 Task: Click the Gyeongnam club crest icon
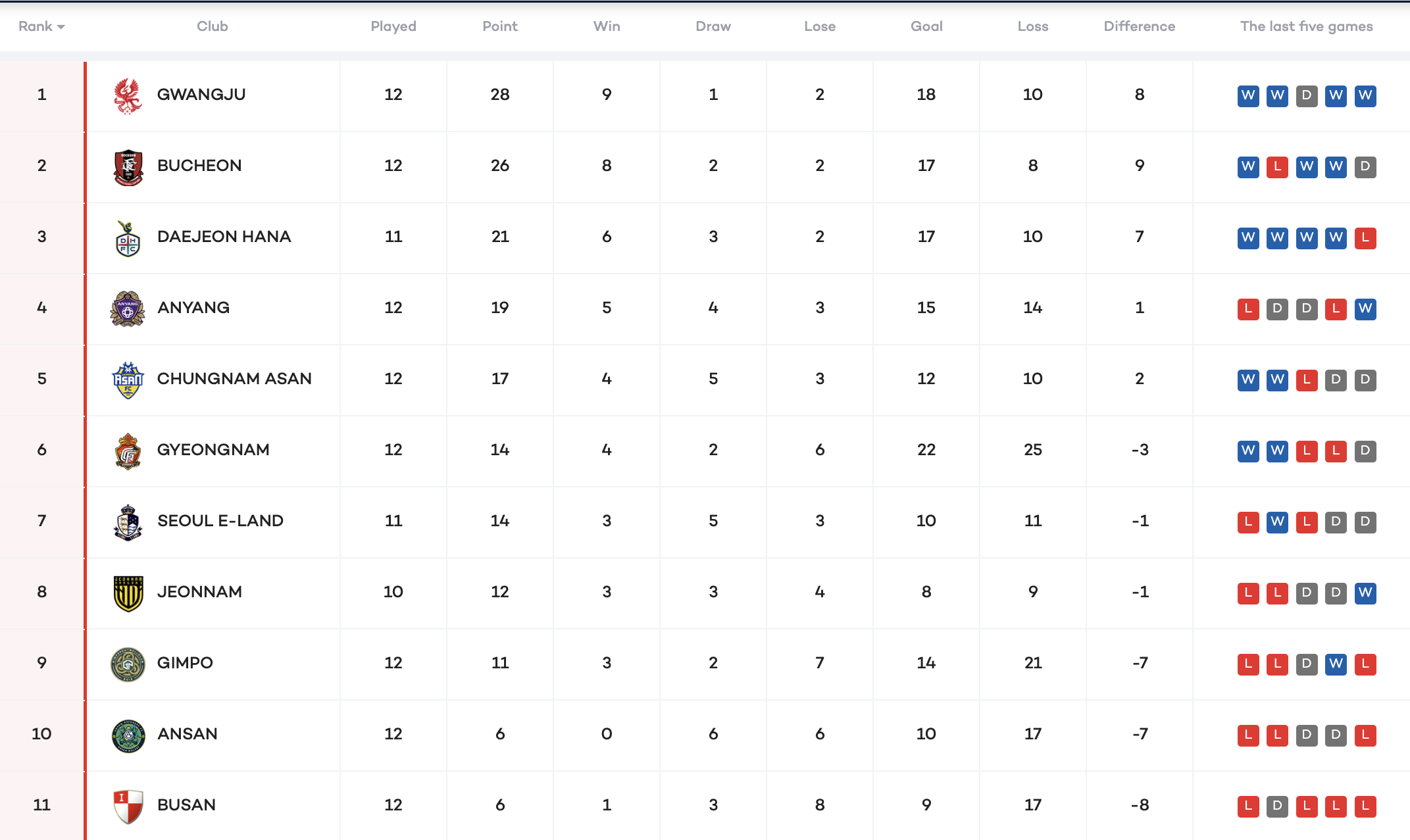128,451
